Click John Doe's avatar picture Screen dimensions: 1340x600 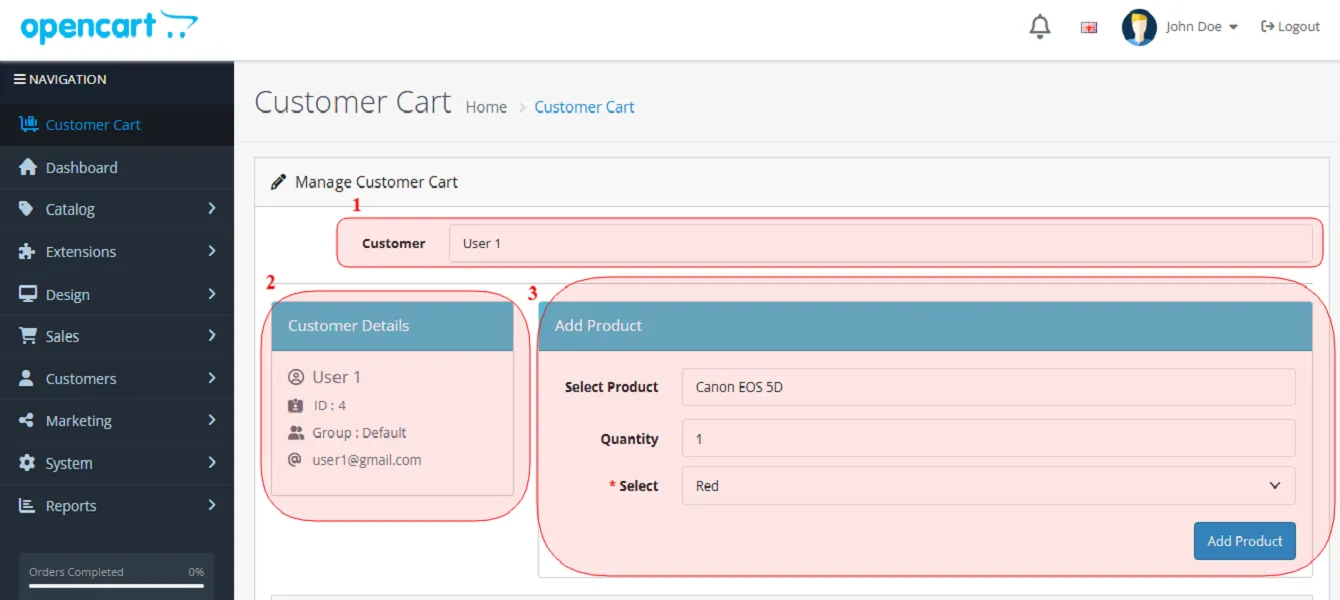(1139, 27)
